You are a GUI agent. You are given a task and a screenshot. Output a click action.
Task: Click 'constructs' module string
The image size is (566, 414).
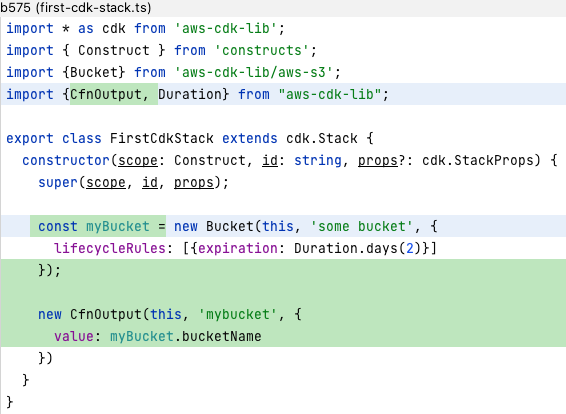click(262, 50)
